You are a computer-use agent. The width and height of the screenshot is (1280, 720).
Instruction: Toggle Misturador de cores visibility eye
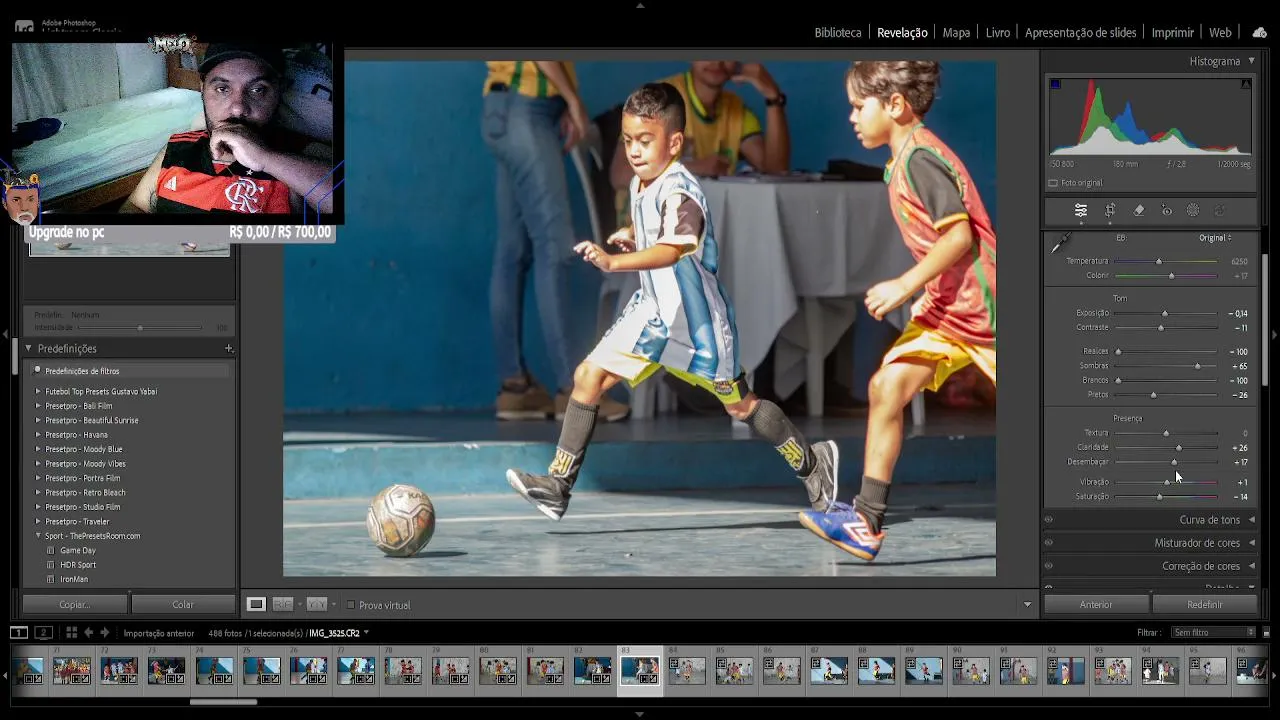click(1048, 543)
